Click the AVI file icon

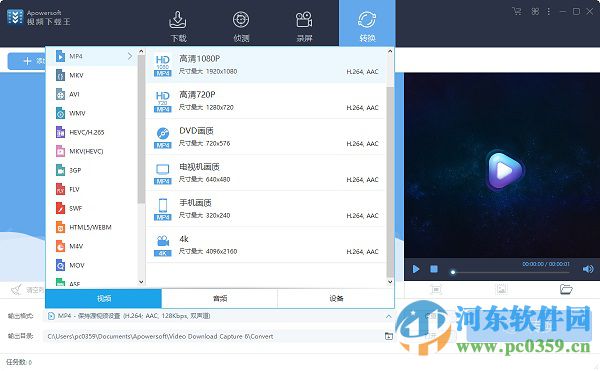[60, 94]
